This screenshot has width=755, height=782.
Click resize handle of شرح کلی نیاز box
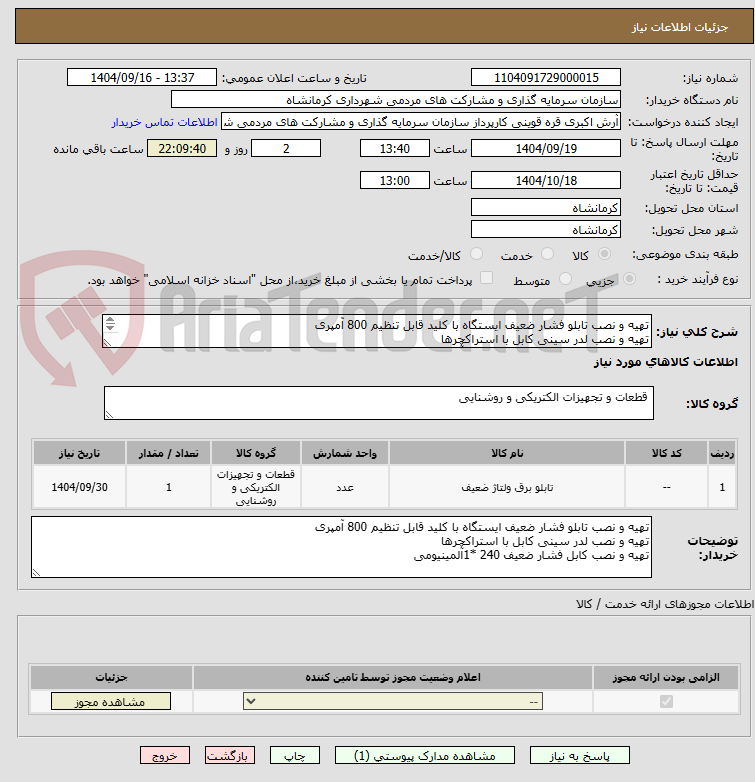tap(107, 342)
